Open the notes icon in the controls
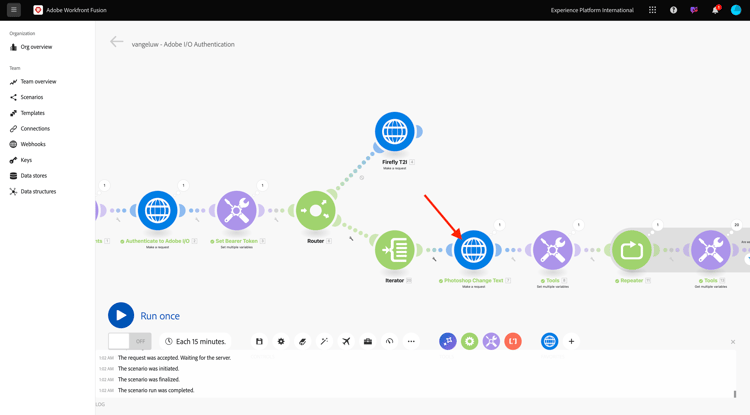 [x=302, y=341]
